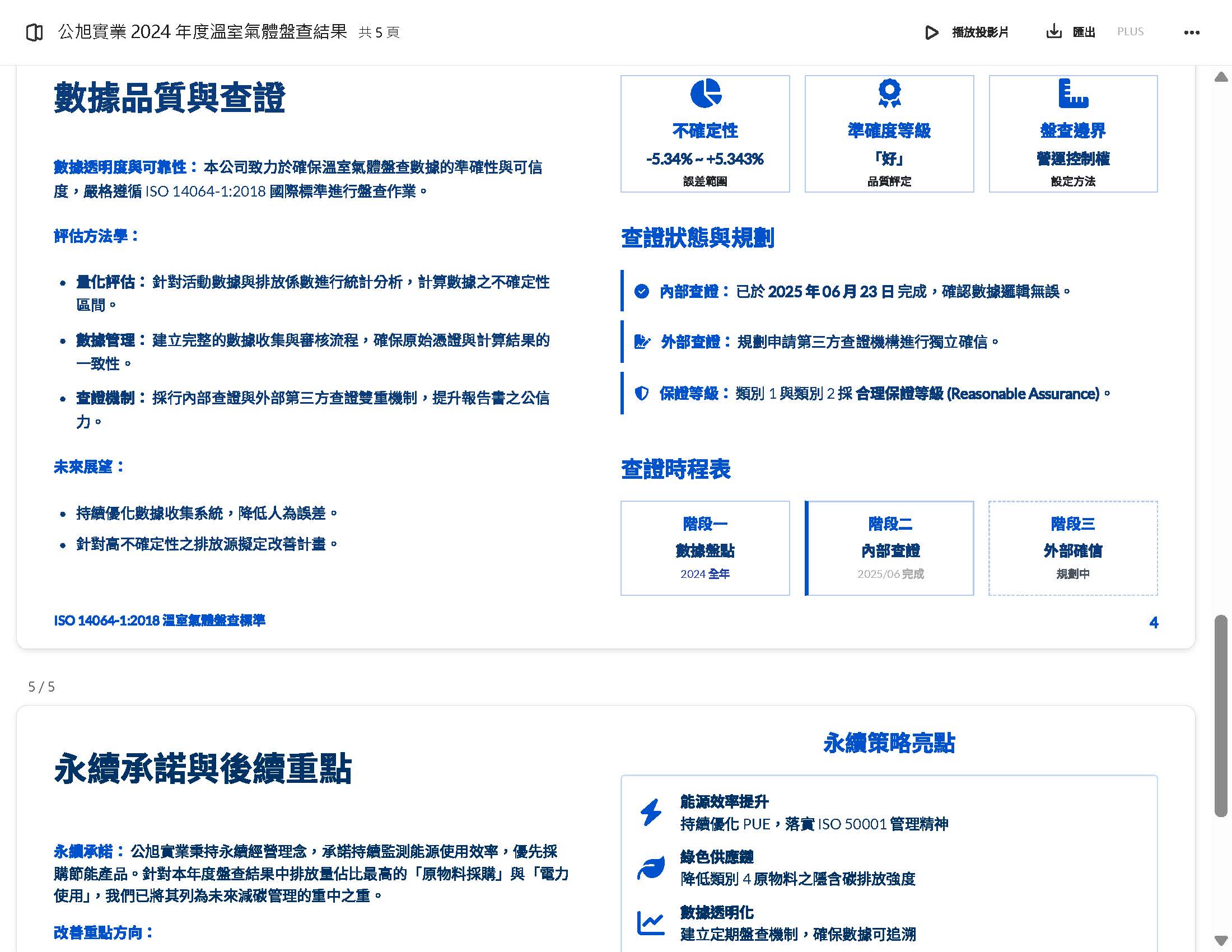Click the 匯出 export button text
The width and height of the screenshot is (1232, 952).
[x=1084, y=32]
